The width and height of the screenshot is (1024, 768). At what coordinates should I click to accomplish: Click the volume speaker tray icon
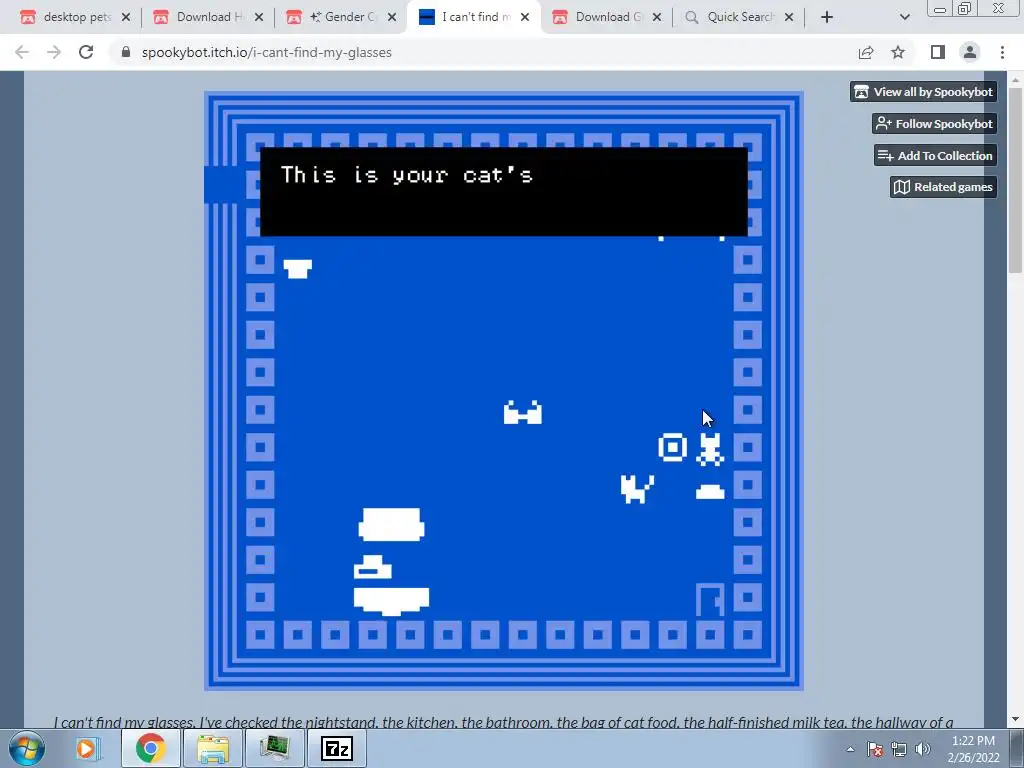click(923, 749)
